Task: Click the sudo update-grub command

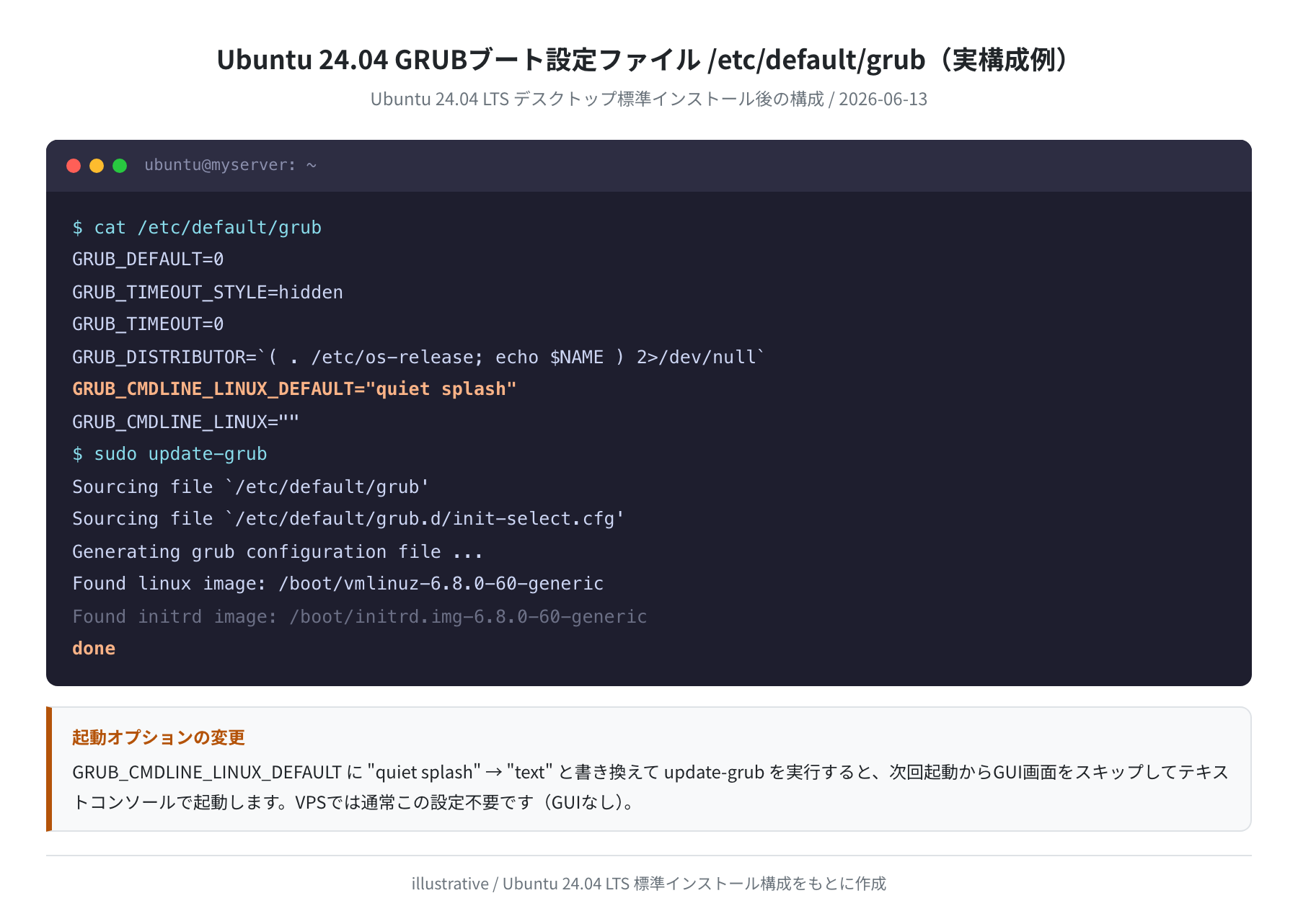Action: click(169, 454)
